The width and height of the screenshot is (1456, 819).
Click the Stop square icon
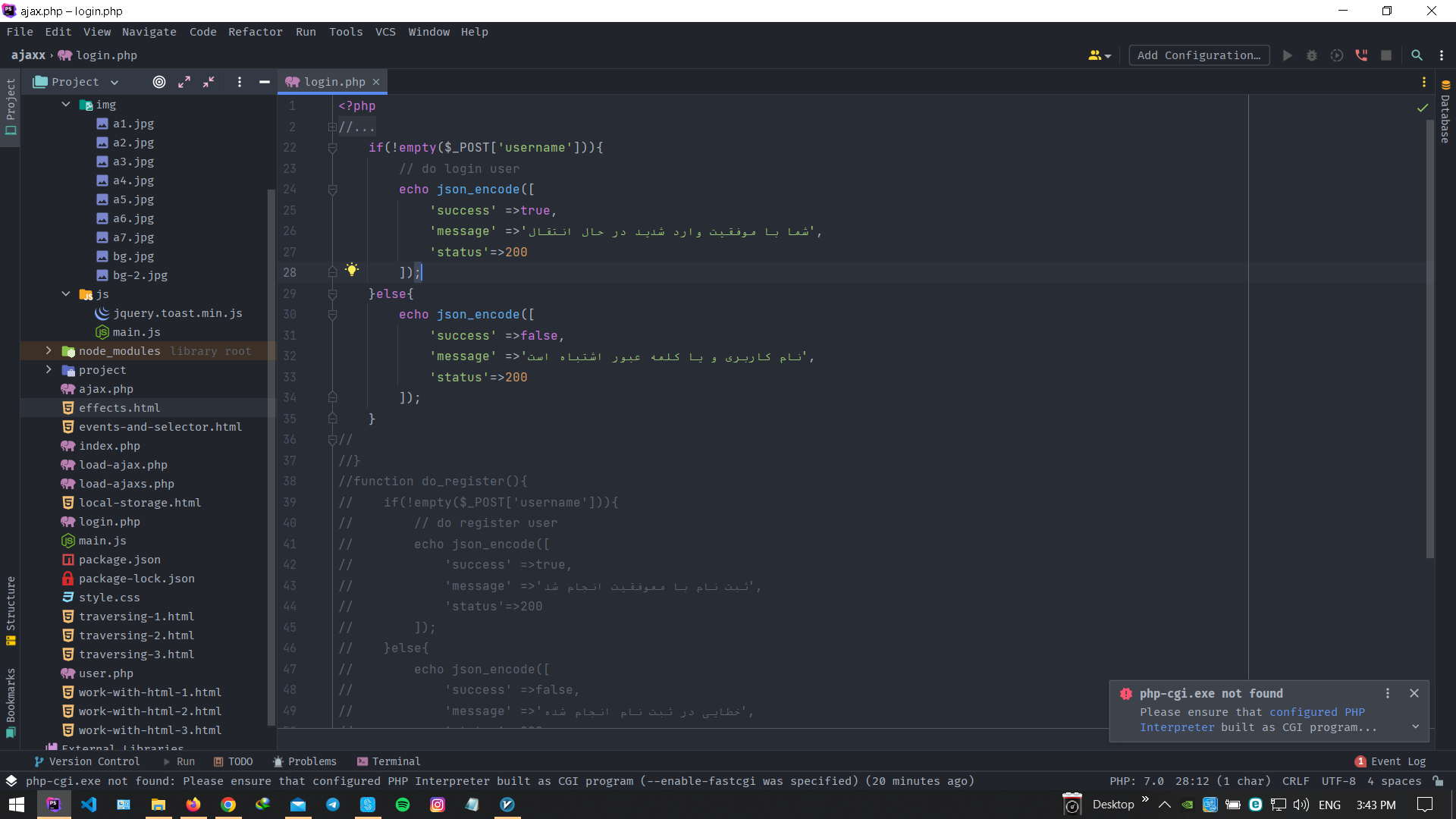tap(1386, 55)
